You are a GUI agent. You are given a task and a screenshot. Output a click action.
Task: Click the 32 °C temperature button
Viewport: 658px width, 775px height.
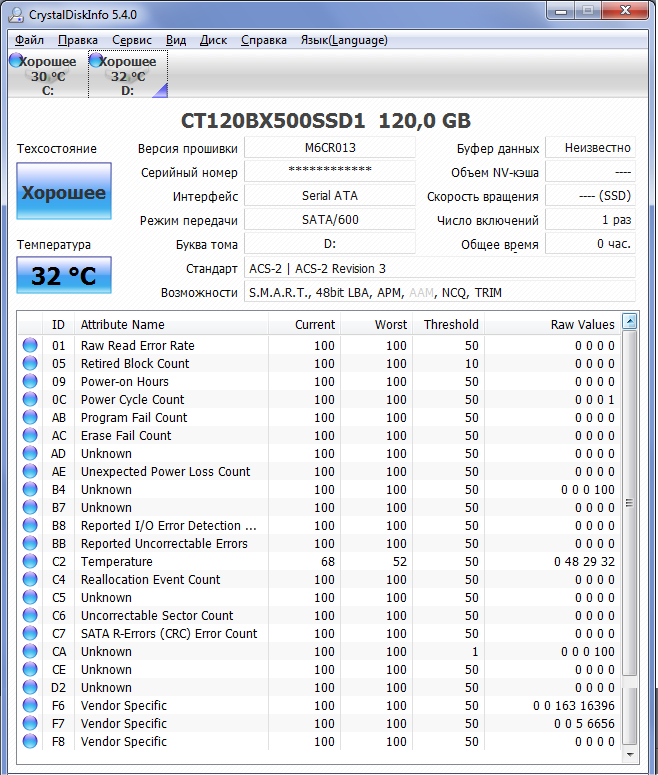(x=64, y=275)
